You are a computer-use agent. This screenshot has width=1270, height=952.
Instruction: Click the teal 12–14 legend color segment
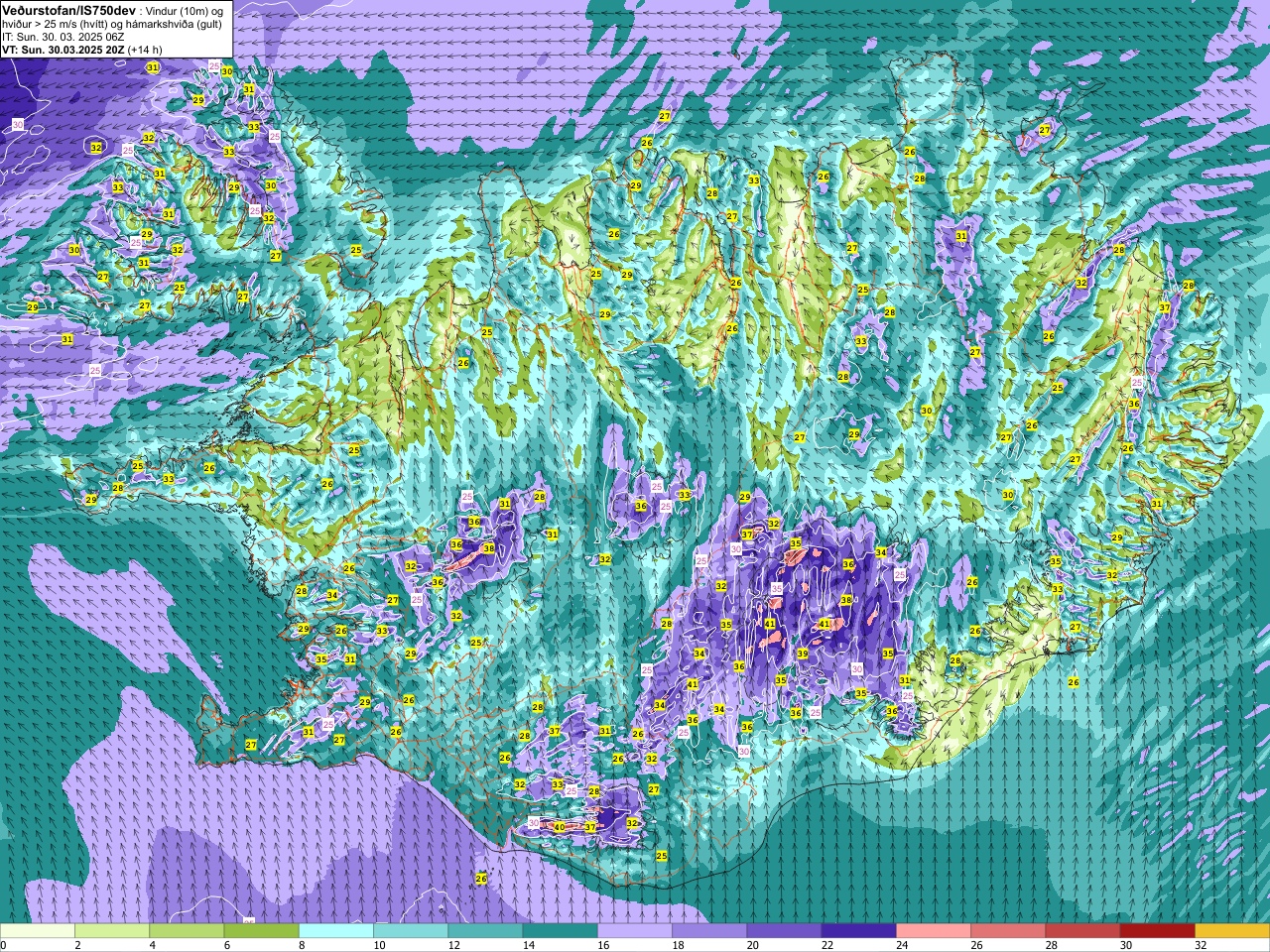485,931
